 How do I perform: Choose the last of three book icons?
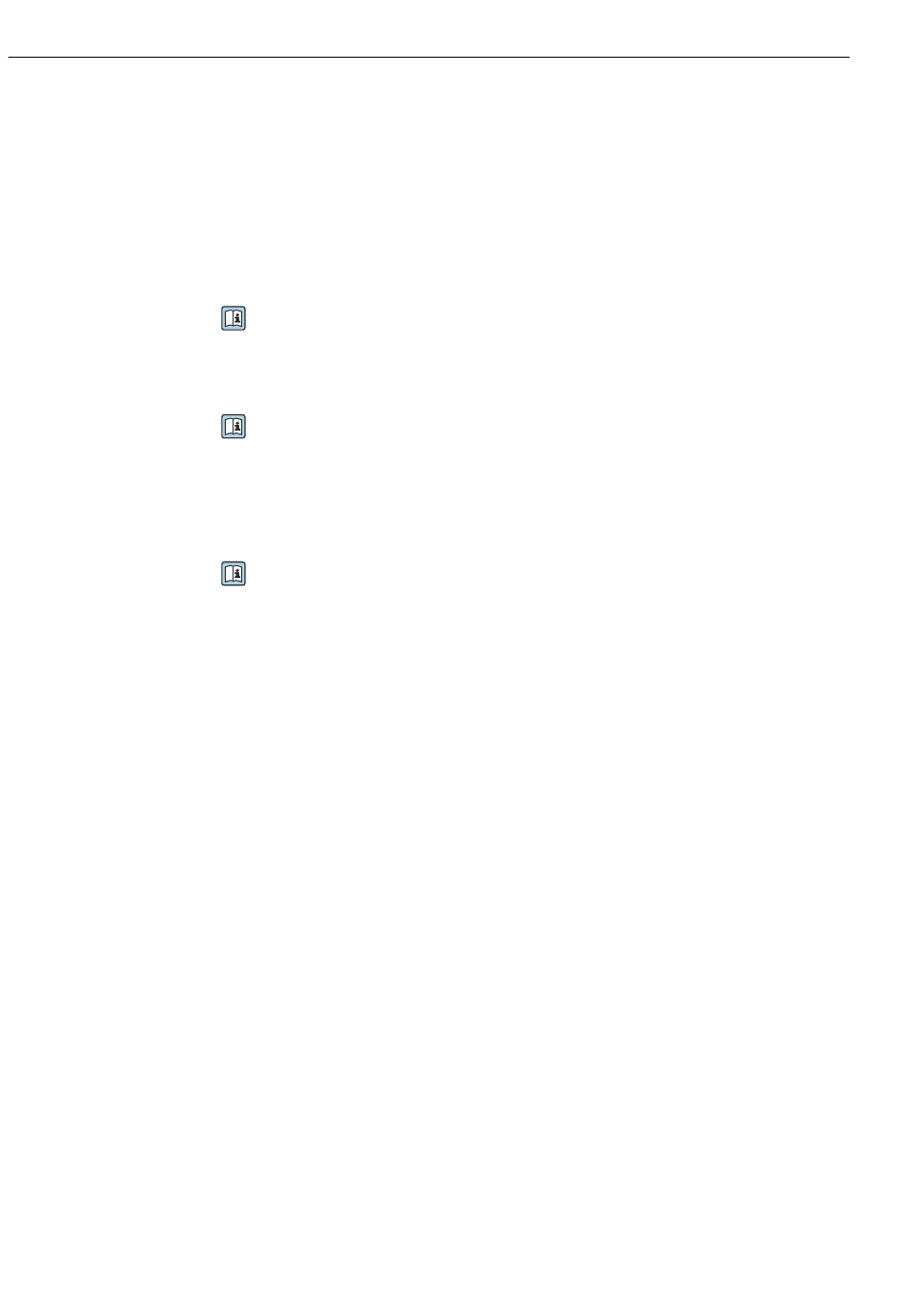[x=234, y=574]
